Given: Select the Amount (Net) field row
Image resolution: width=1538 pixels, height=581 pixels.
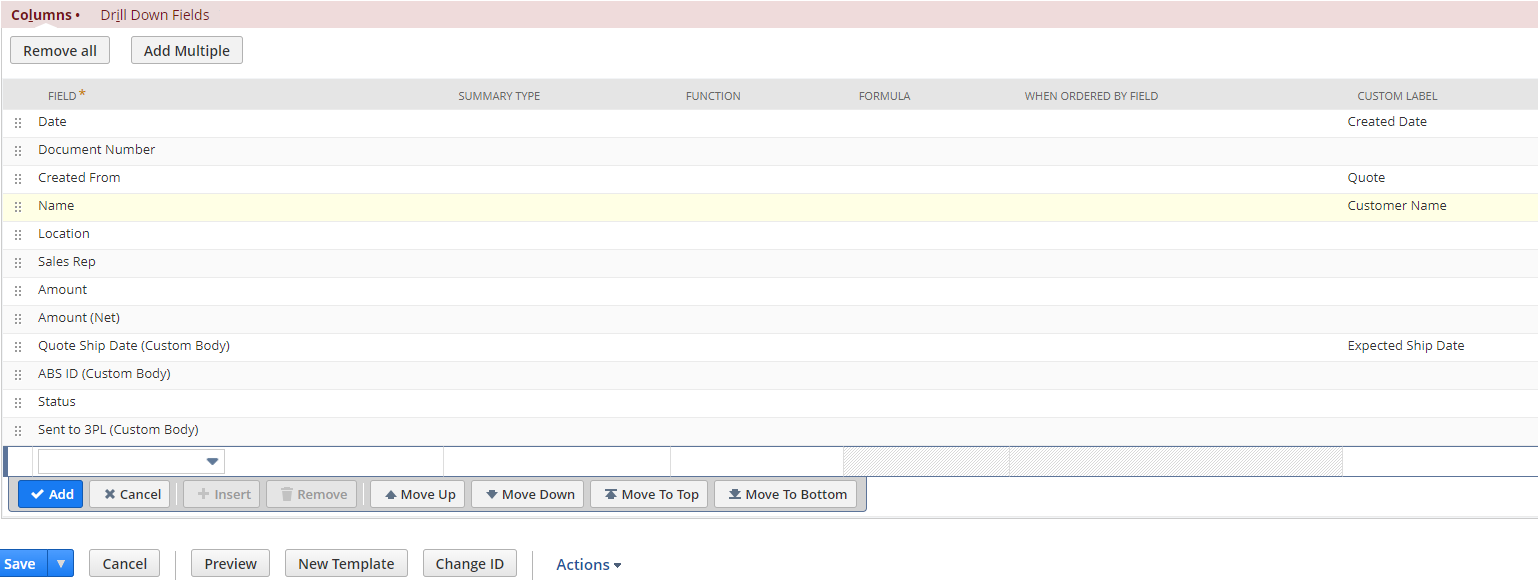Looking at the screenshot, I should [770, 319].
